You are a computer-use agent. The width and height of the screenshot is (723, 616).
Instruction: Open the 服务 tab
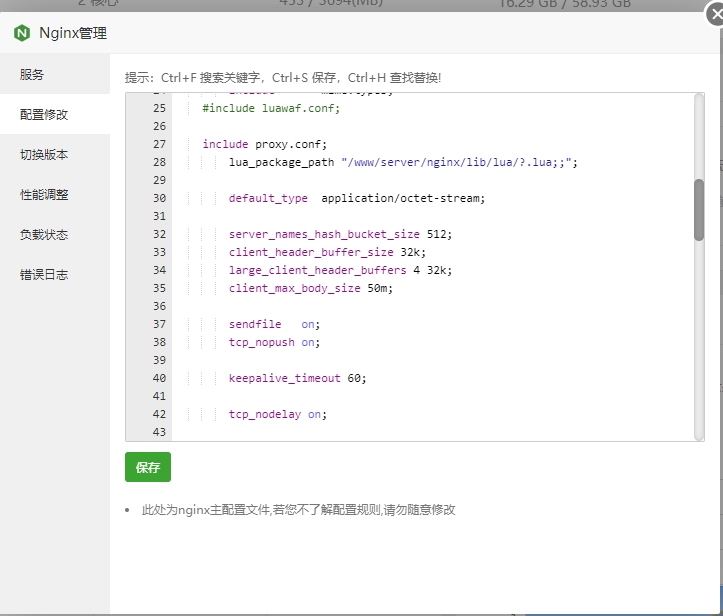pyautogui.click(x=55, y=74)
